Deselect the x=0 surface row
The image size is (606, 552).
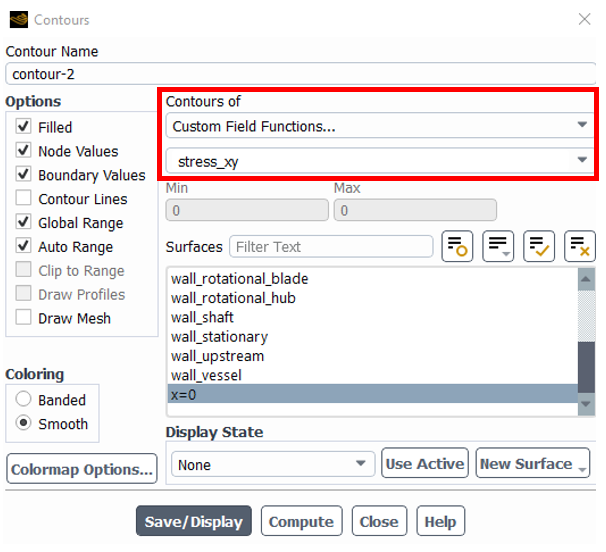(373, 394)
